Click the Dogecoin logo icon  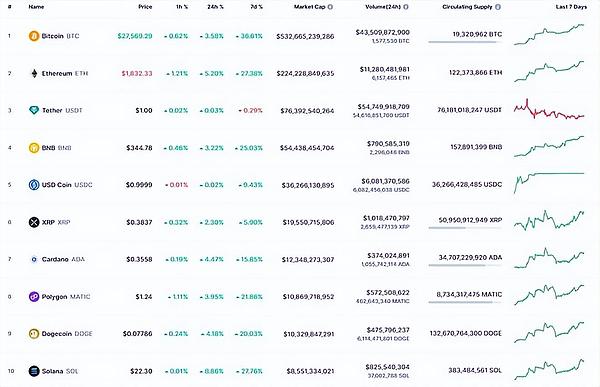34,333
